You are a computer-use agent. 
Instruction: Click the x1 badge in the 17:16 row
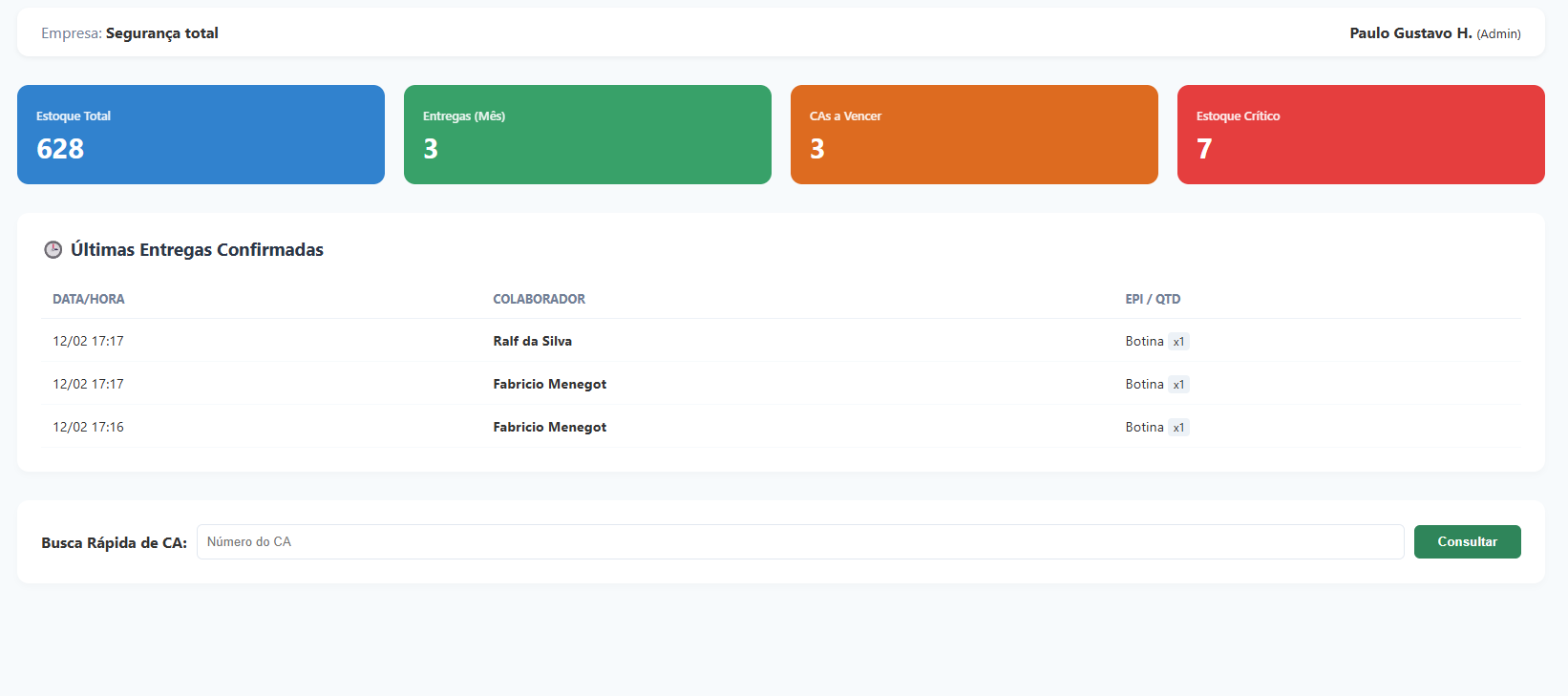[x=1178, y=428]
